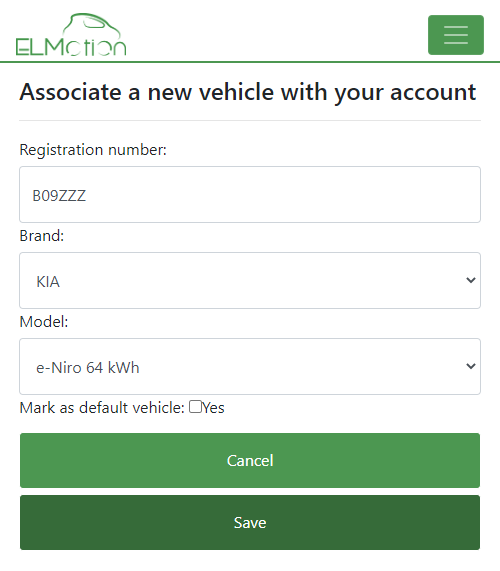Click the 'Registration number:' label
500x571 pixels.
click(93, 150)
